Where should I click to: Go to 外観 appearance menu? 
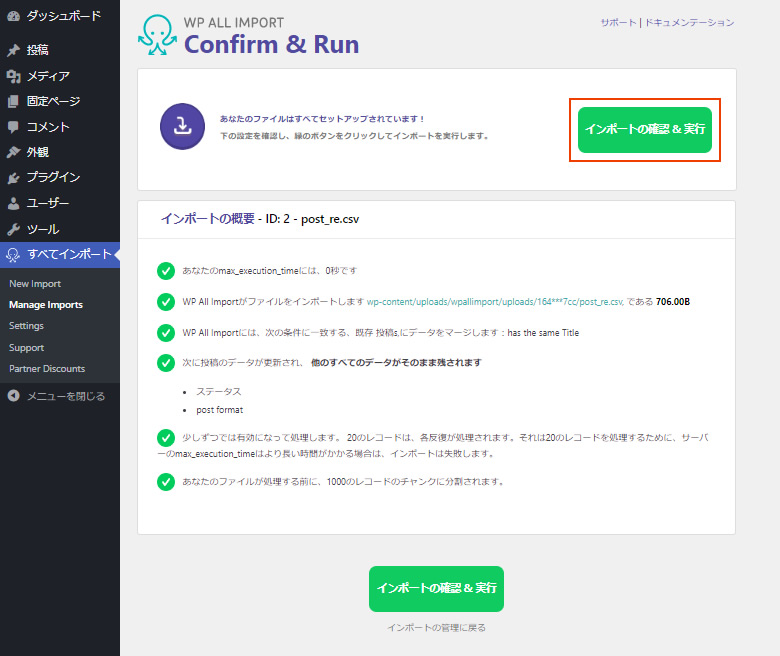coord(38,152)
